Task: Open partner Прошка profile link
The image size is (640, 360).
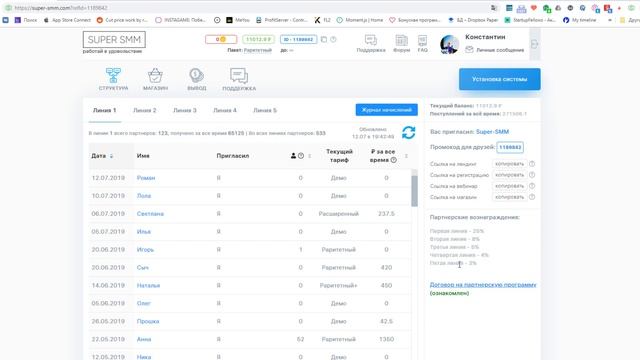Action: click(148, 321)
